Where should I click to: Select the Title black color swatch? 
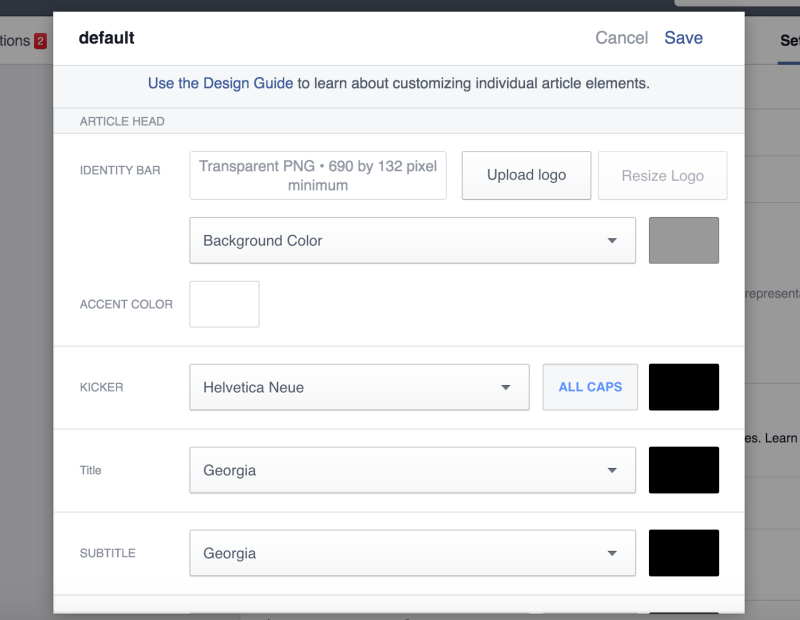(684, 470)
